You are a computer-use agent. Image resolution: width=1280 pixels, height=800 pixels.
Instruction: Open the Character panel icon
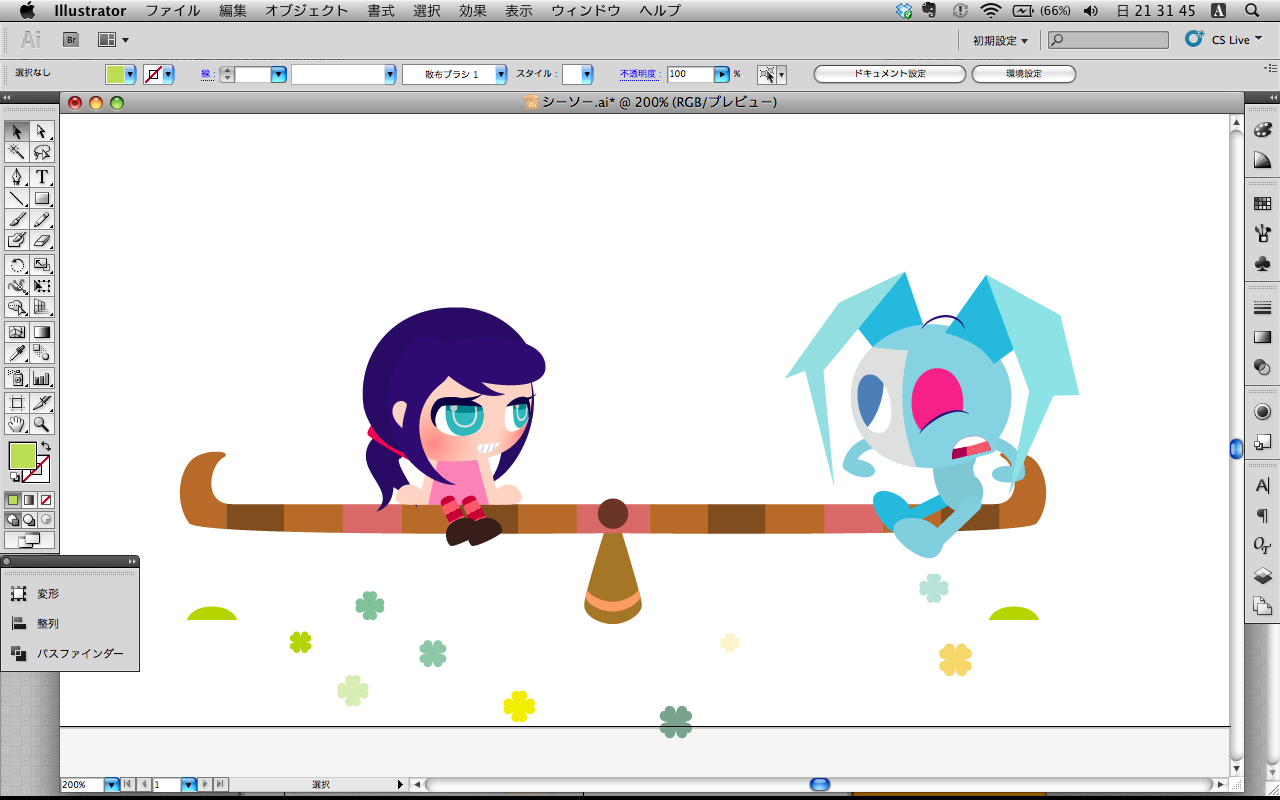point(1262,487)
